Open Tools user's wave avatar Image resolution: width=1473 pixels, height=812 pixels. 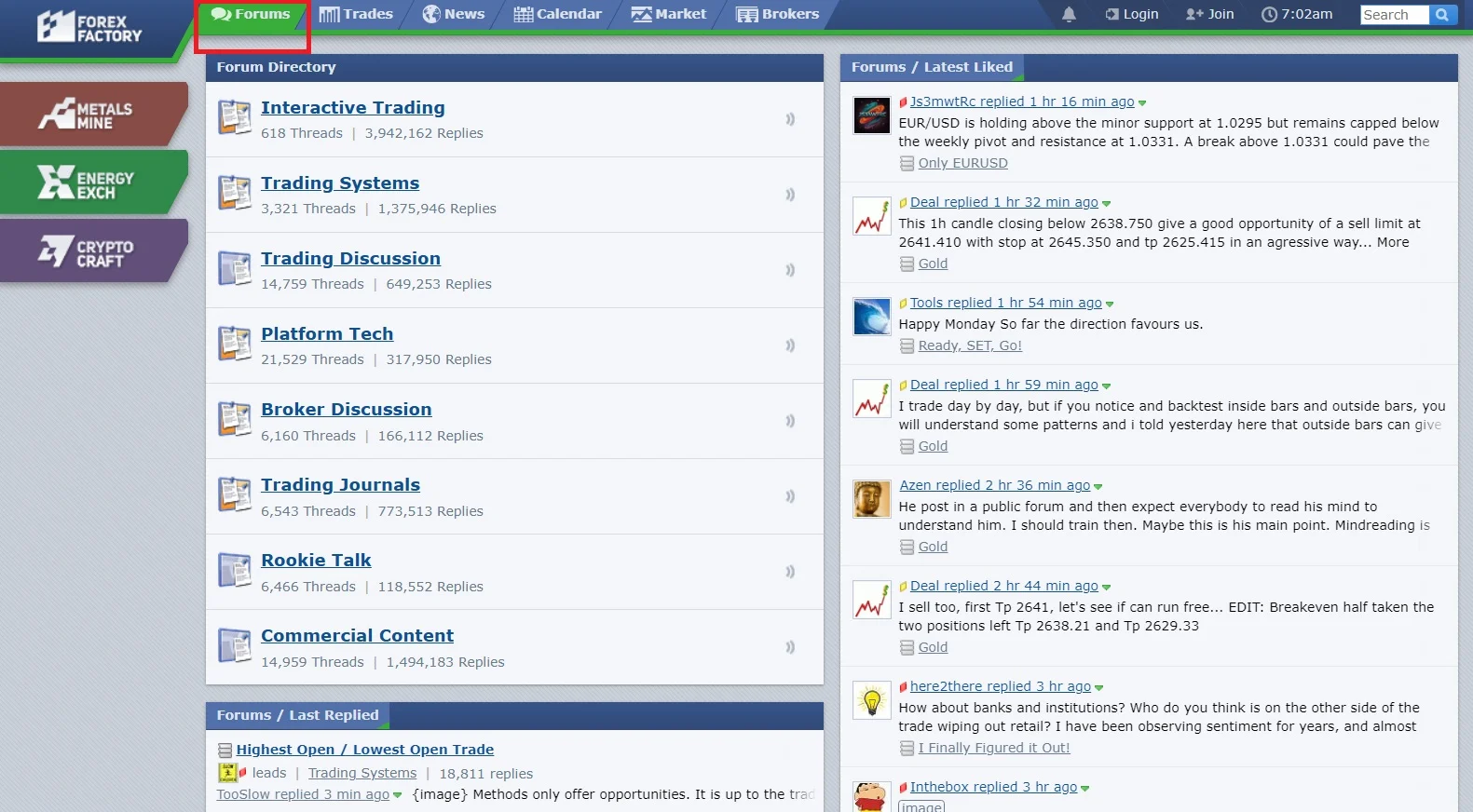872,317
